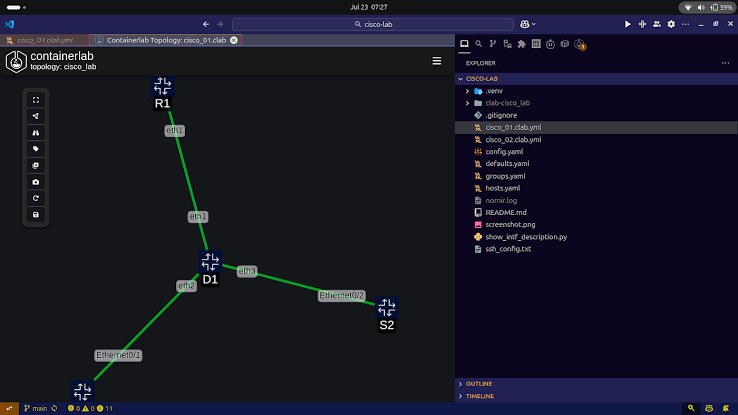Click the cisco-lab search input field
Image resolution: width=738 pixels, height=415 pixels.
pyautogui.click(x=373, y=24)
